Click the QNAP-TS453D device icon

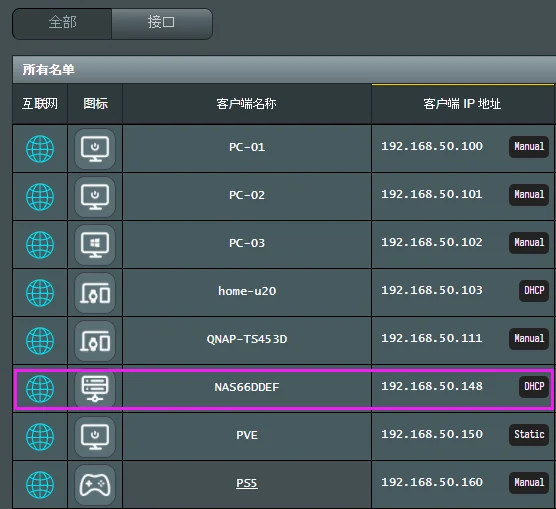click(x=95, y=341)
